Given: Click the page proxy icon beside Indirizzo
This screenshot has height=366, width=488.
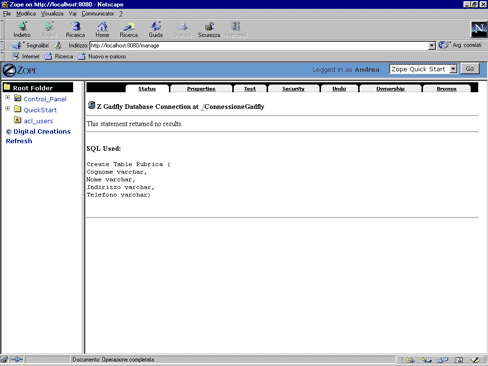Looking at the screenshot, I should 58,45.
